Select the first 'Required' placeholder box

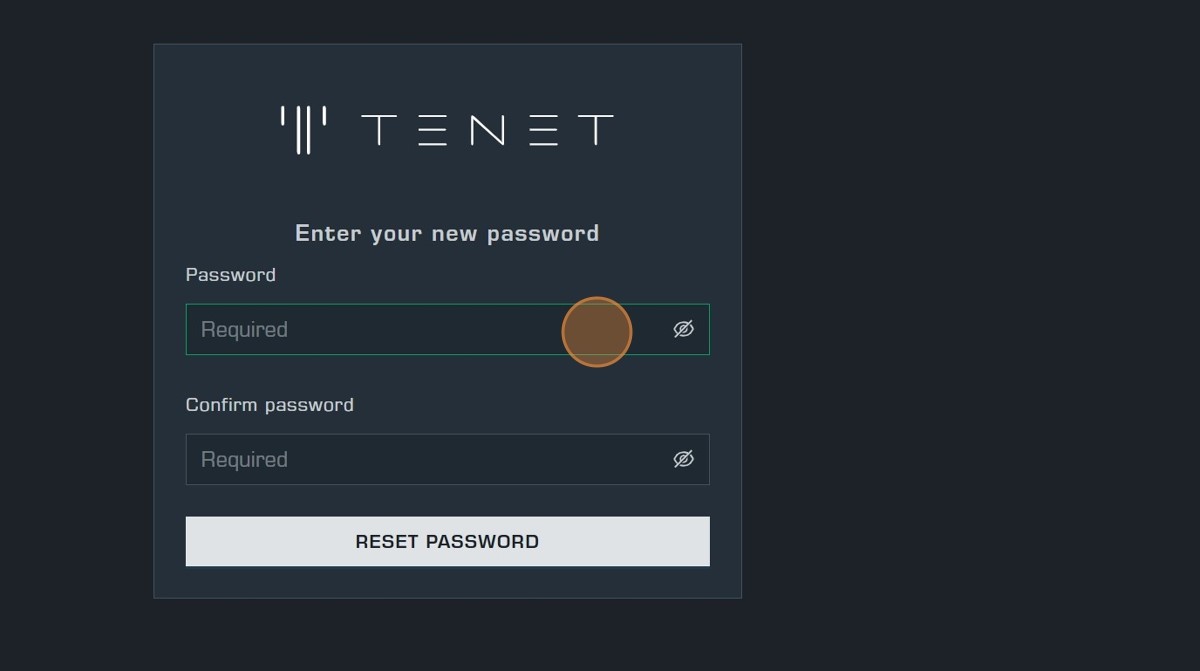pyautogui.click(x=400, y=329)
